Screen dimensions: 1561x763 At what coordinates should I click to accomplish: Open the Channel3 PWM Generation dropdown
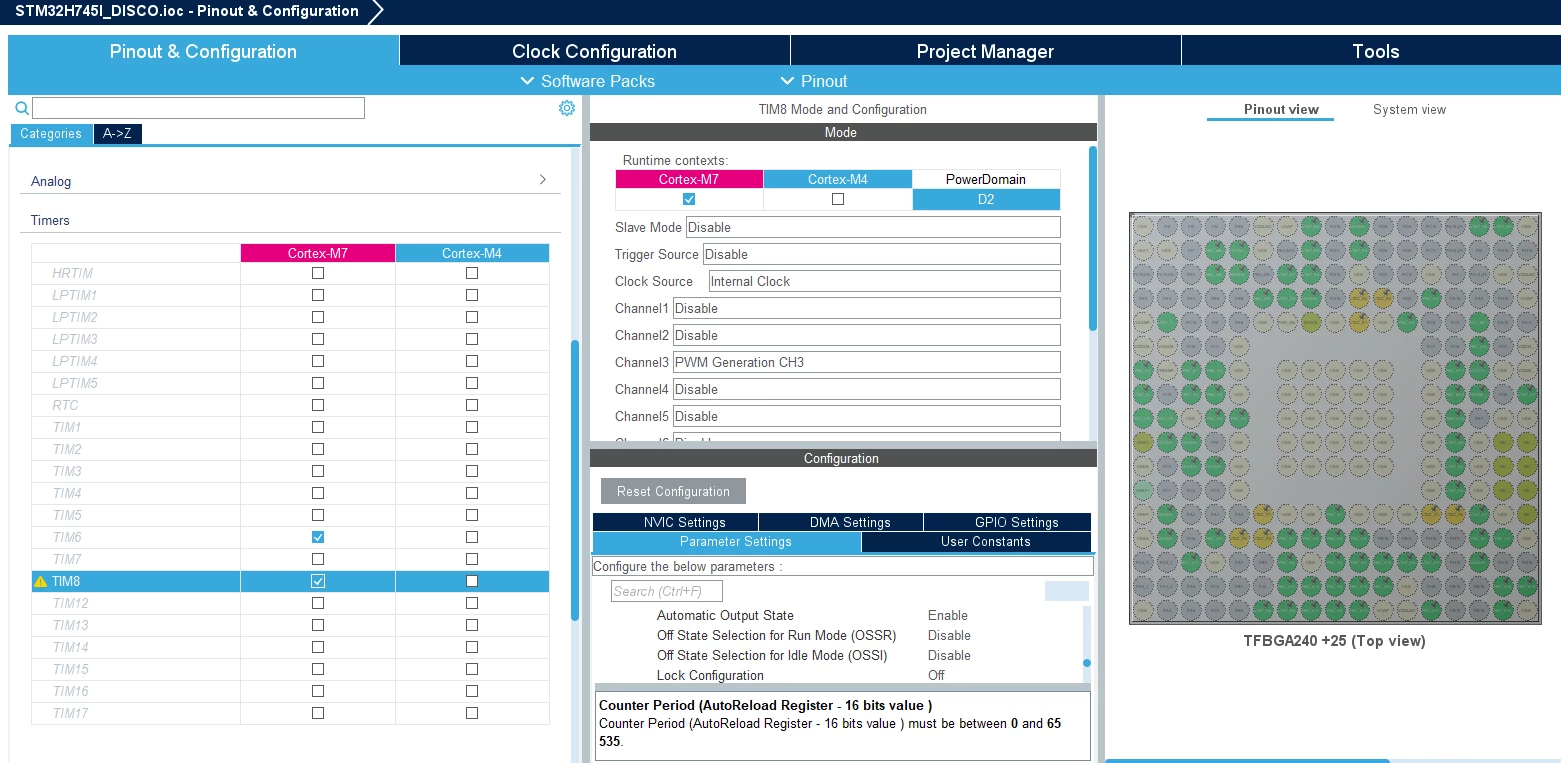pos(866,362)
